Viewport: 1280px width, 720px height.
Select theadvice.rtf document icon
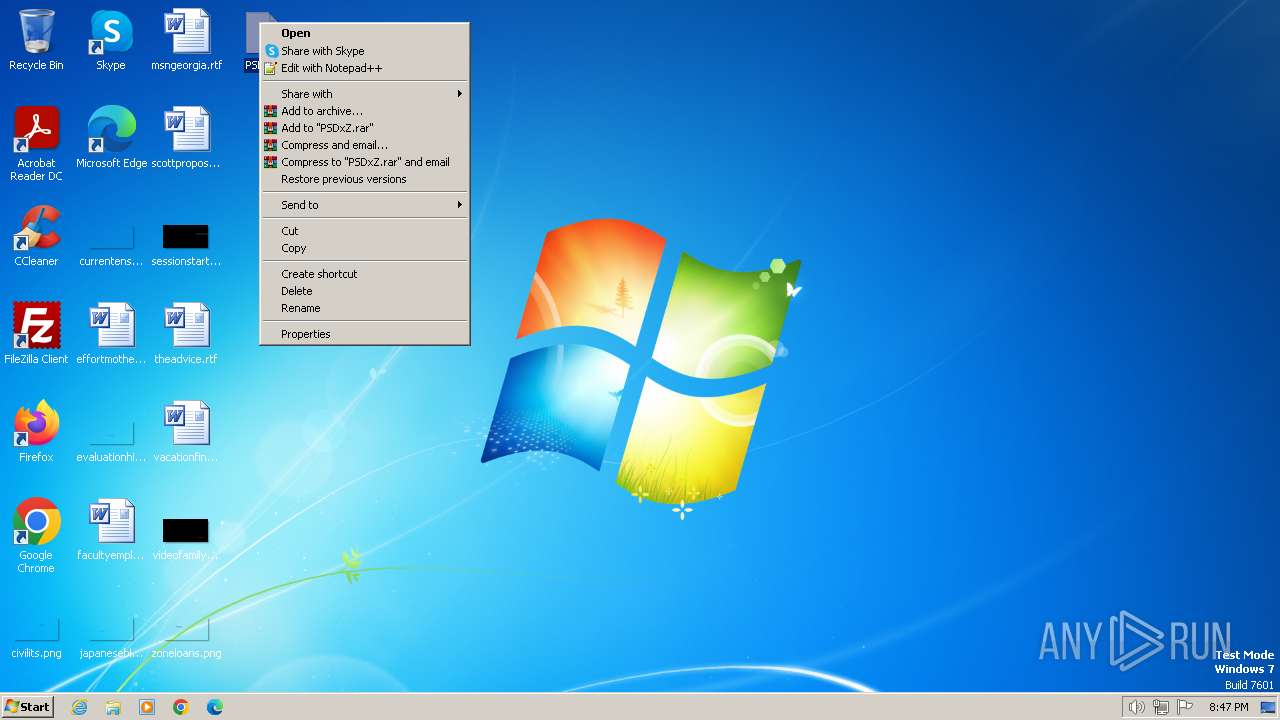coord(186,334)
